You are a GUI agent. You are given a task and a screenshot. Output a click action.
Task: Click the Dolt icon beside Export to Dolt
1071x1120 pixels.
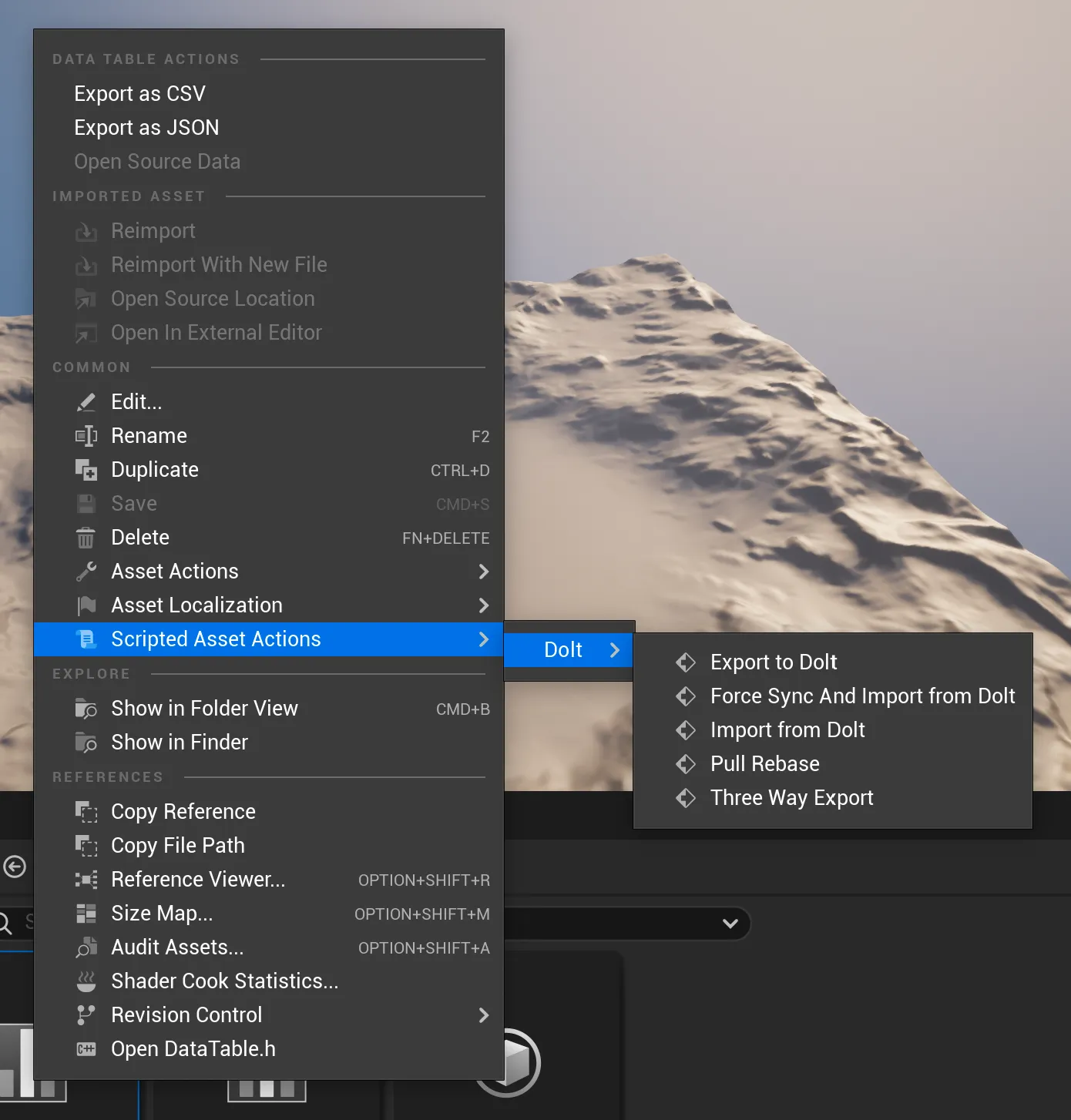(686, 662)
